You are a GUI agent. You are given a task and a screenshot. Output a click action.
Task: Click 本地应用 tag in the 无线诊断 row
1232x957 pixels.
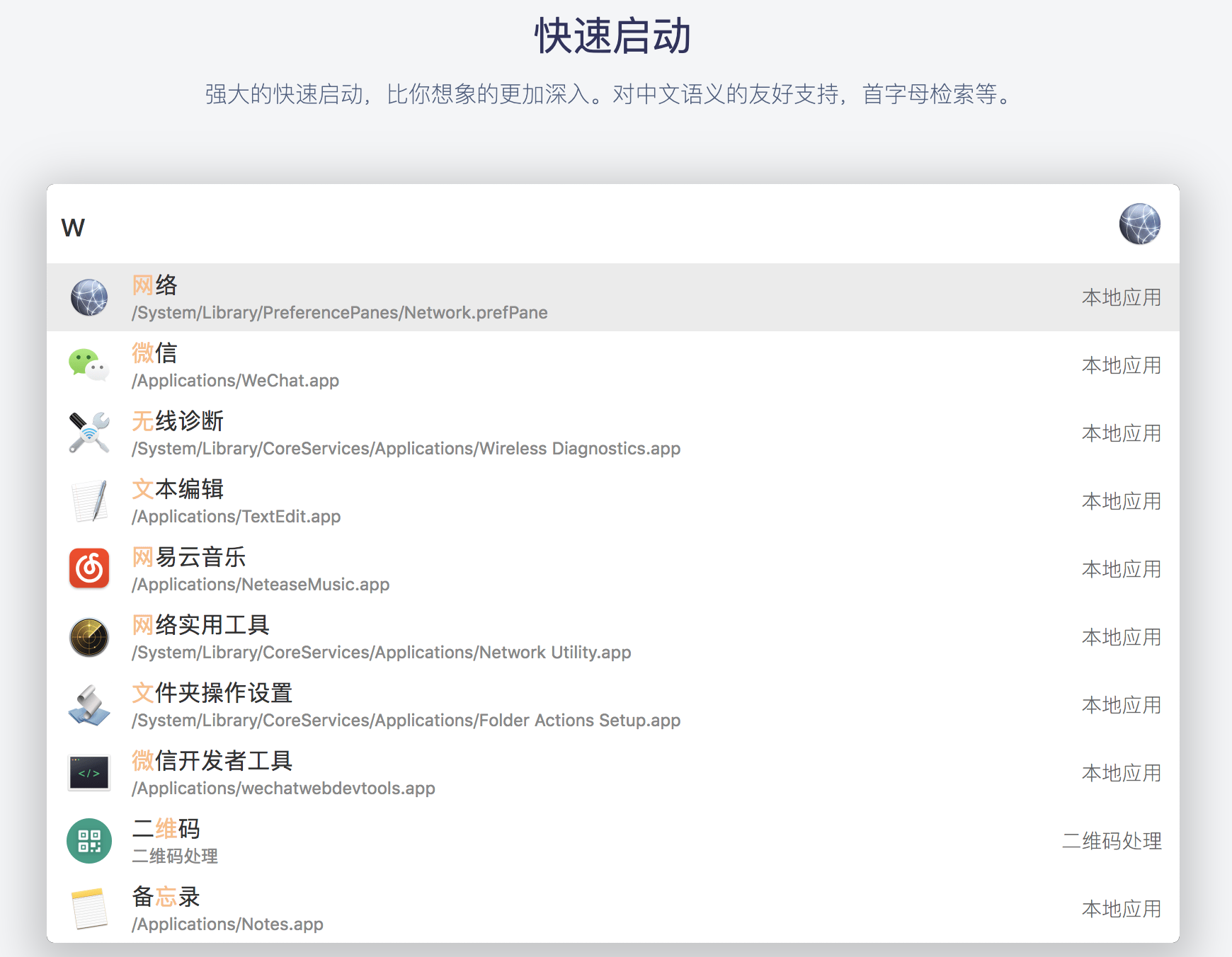tap(1122, 433)
